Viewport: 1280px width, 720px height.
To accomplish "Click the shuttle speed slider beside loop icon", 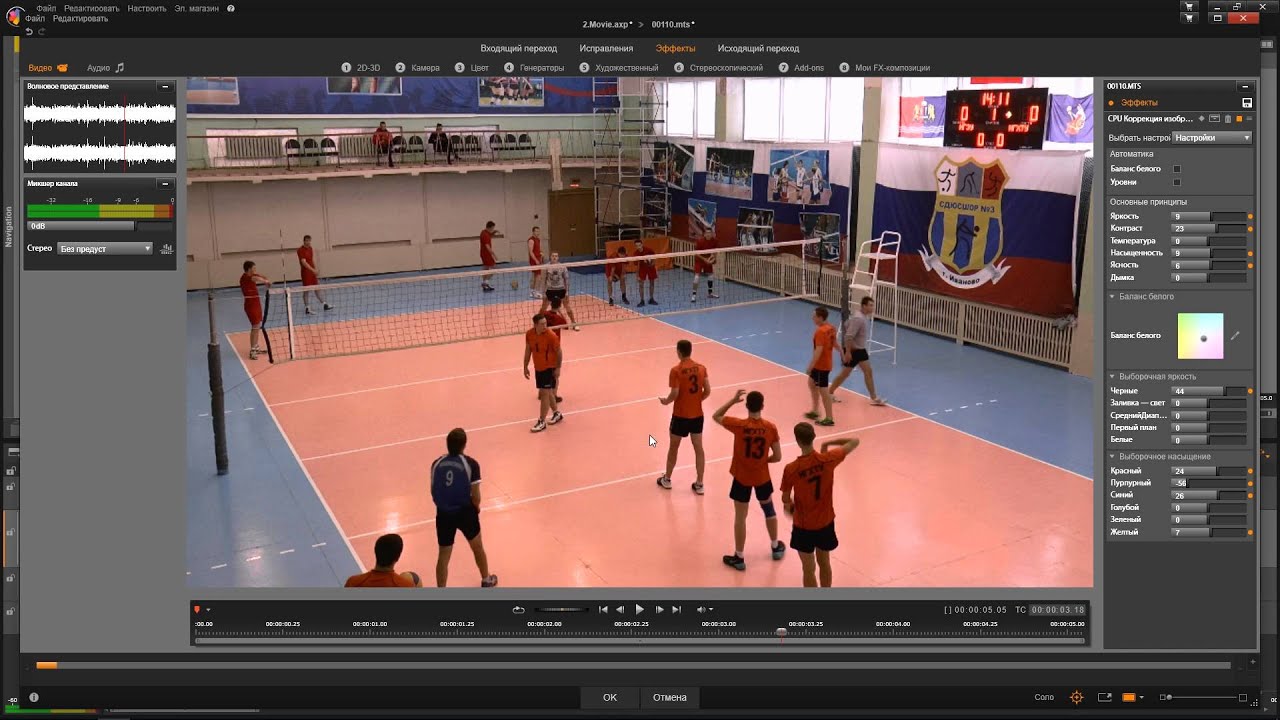I will [561, 609].
